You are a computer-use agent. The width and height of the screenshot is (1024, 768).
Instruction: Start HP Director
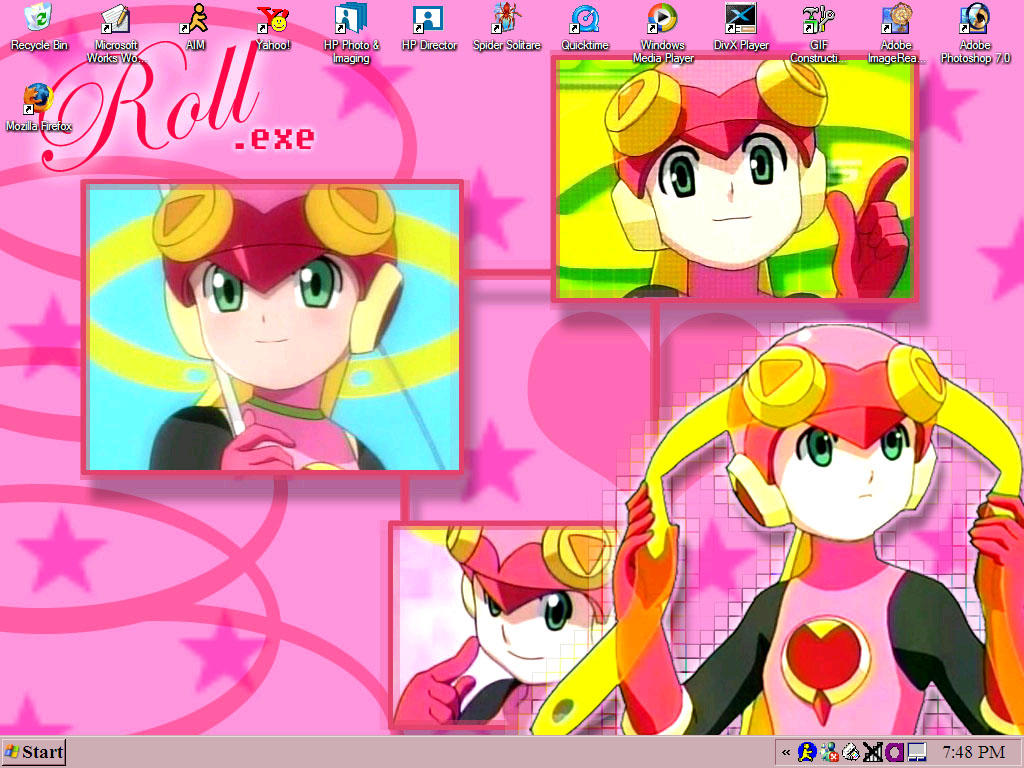[430, 18]
